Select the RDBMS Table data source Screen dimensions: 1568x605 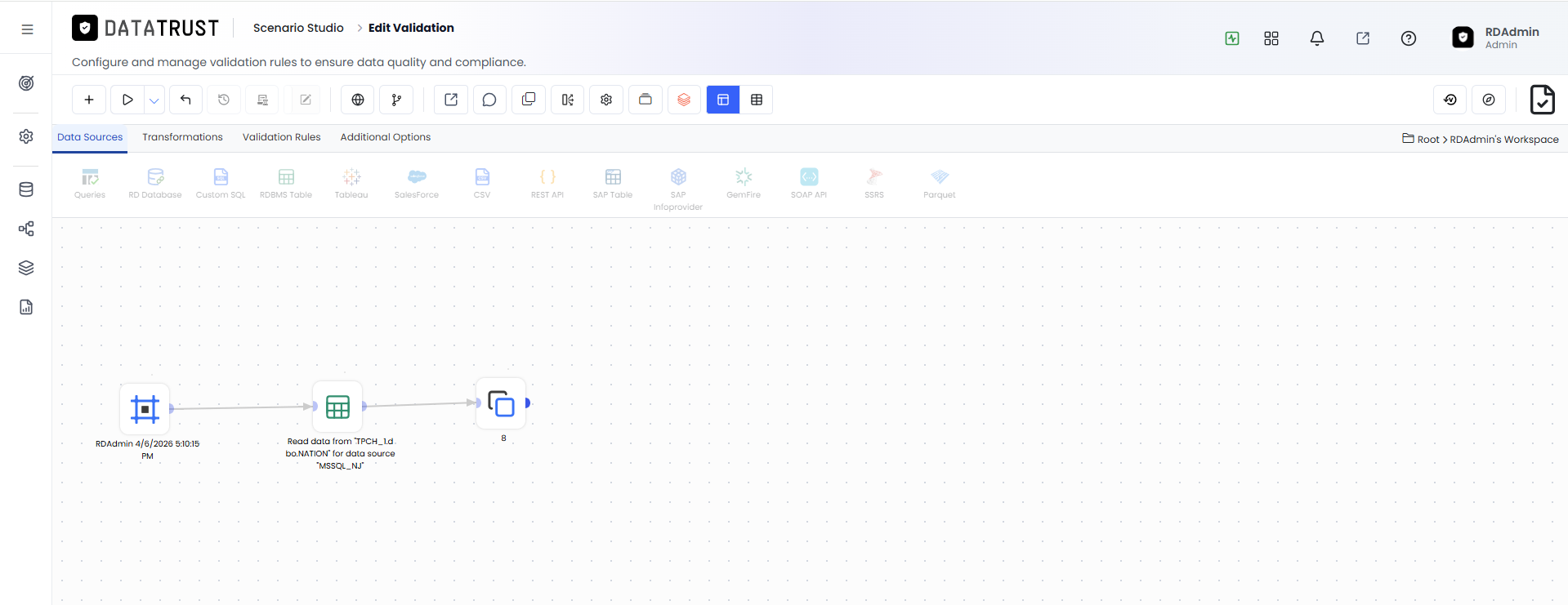(286, 184)
